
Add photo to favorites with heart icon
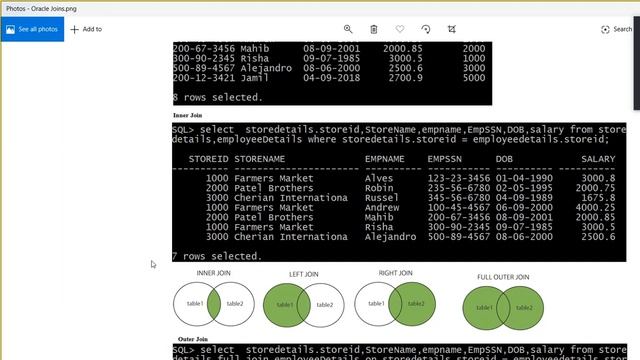click(400, 29)
